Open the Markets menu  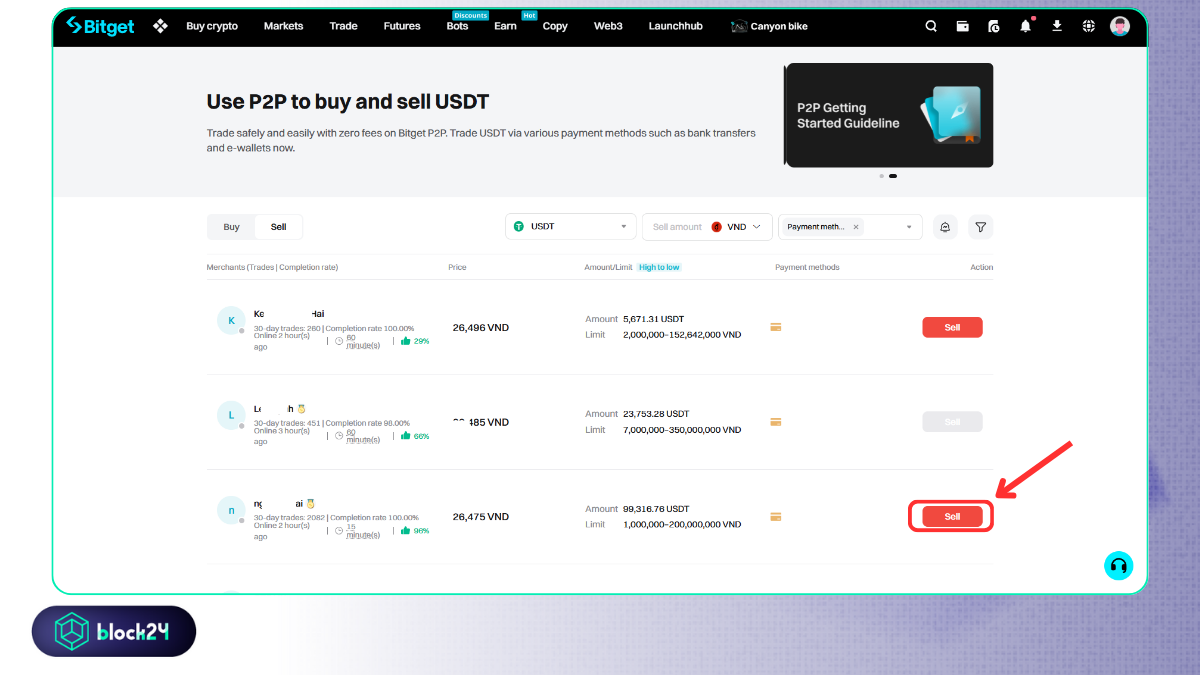click(x=283, y=26)
